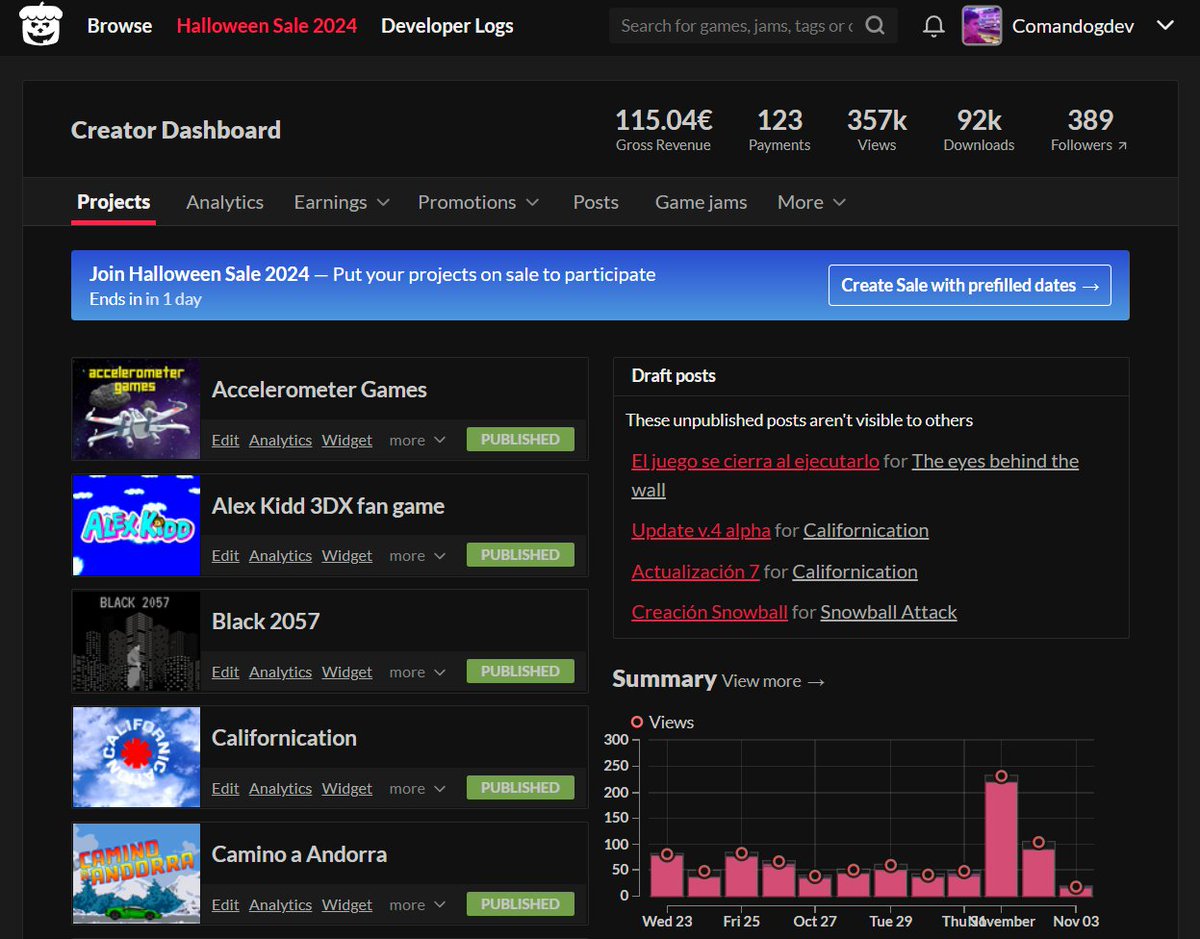Open Analytics for Camino a Andorra

tap(280, 904)
